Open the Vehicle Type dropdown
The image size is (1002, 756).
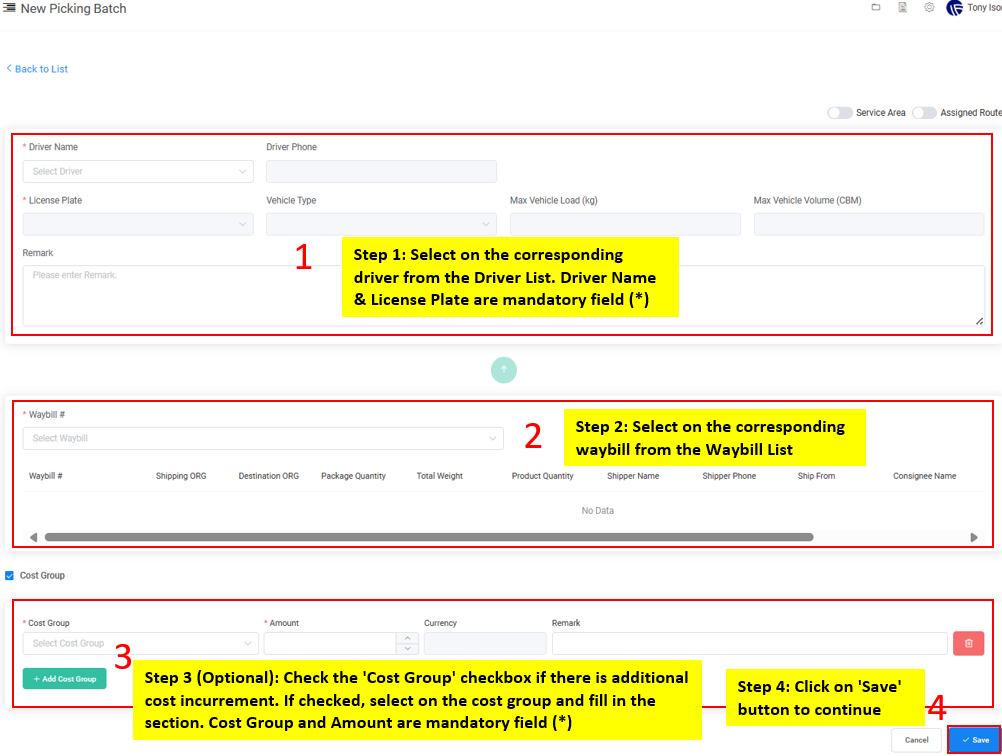[x=382, y=224]
